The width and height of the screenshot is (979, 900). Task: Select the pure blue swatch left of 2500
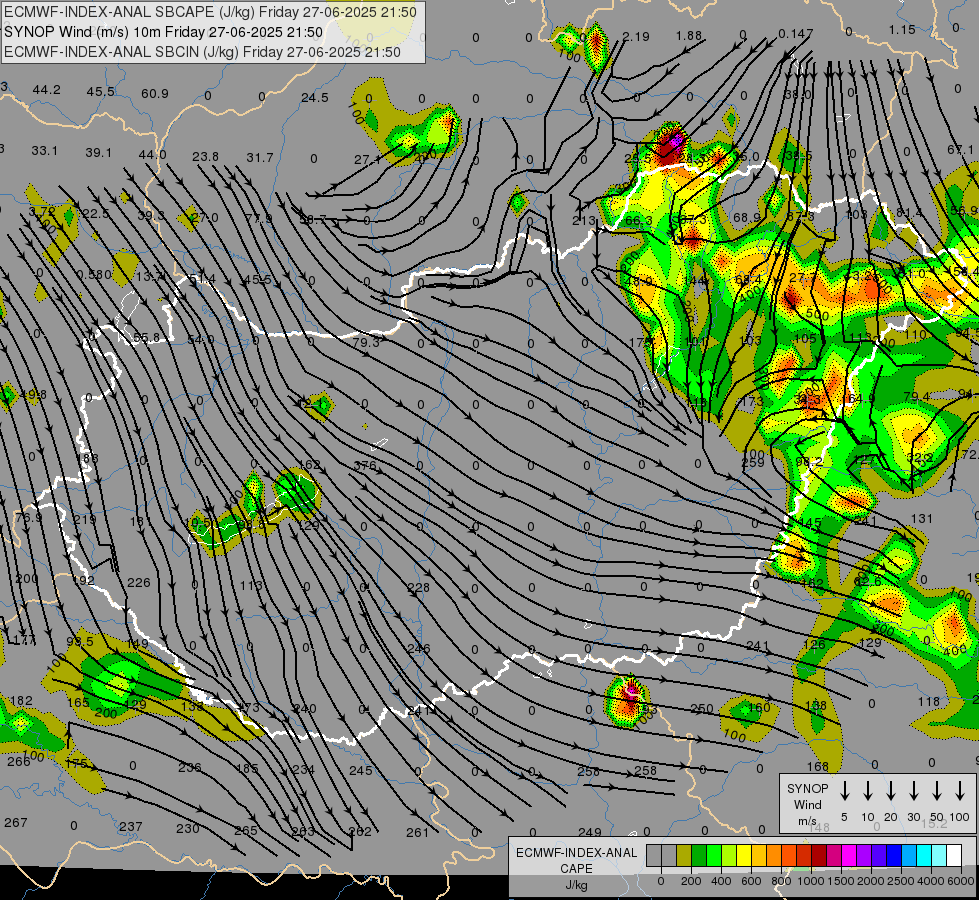[x=894, y=856]
